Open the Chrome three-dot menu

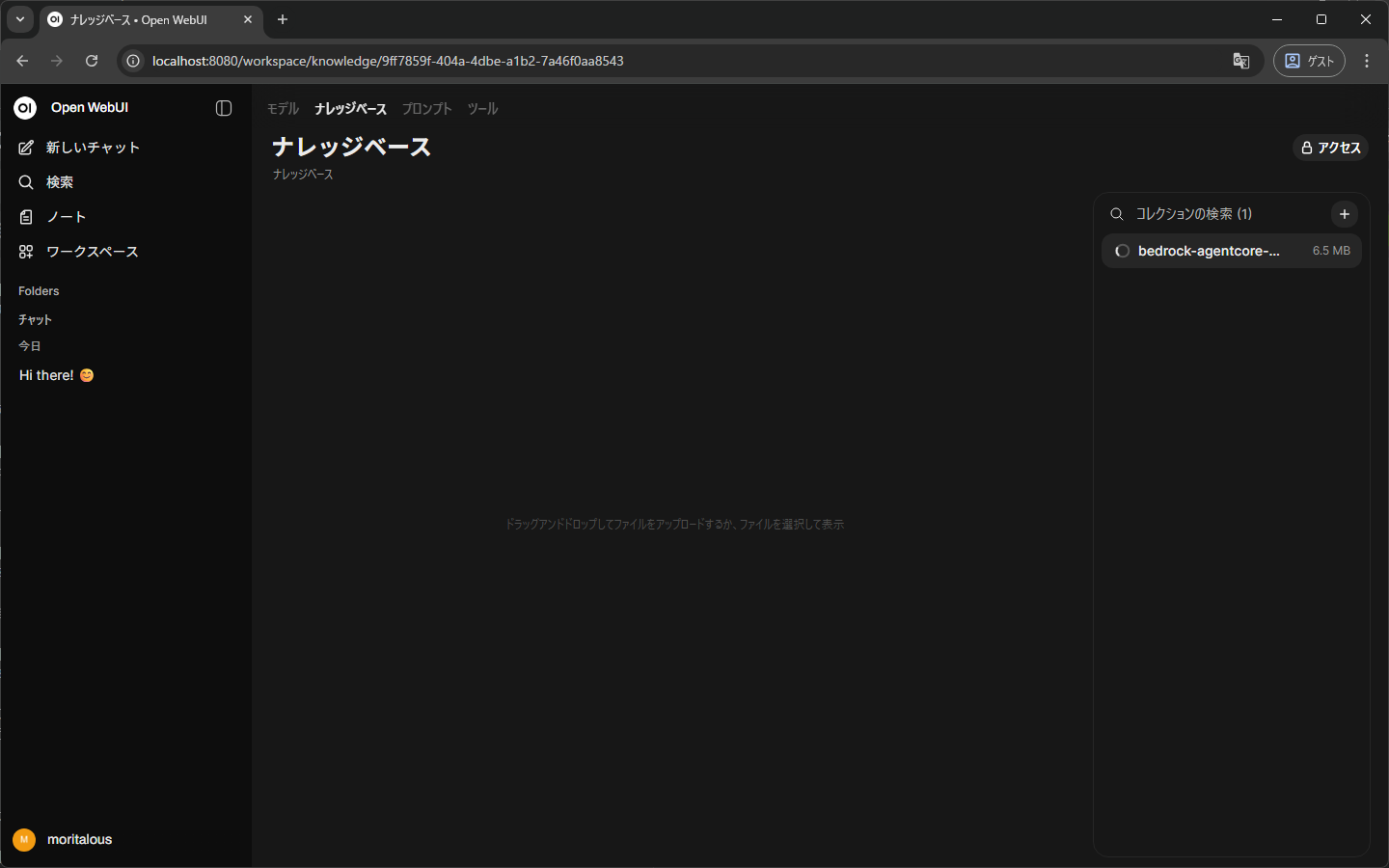click(x=1367, y=60)
